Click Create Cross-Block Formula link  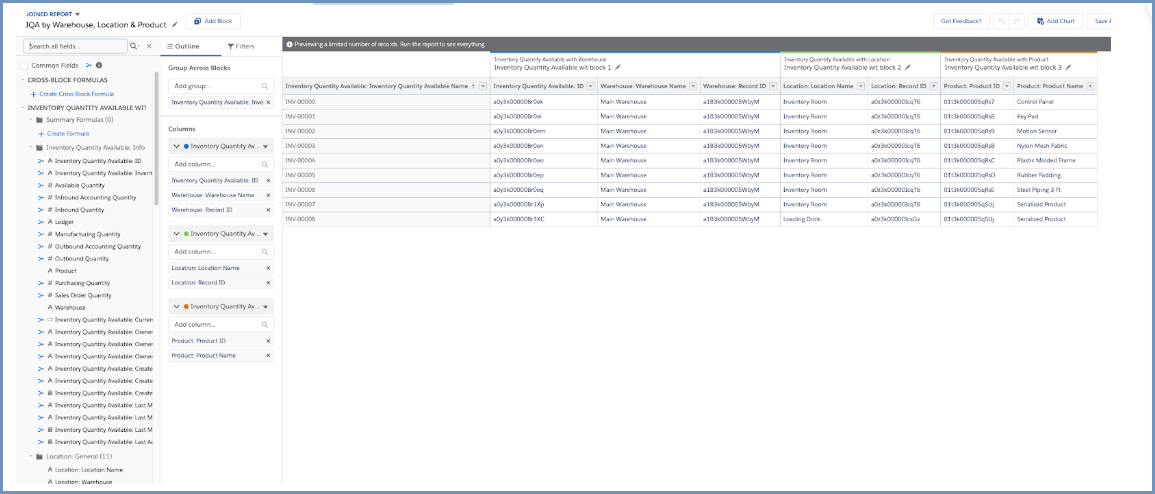73,93
